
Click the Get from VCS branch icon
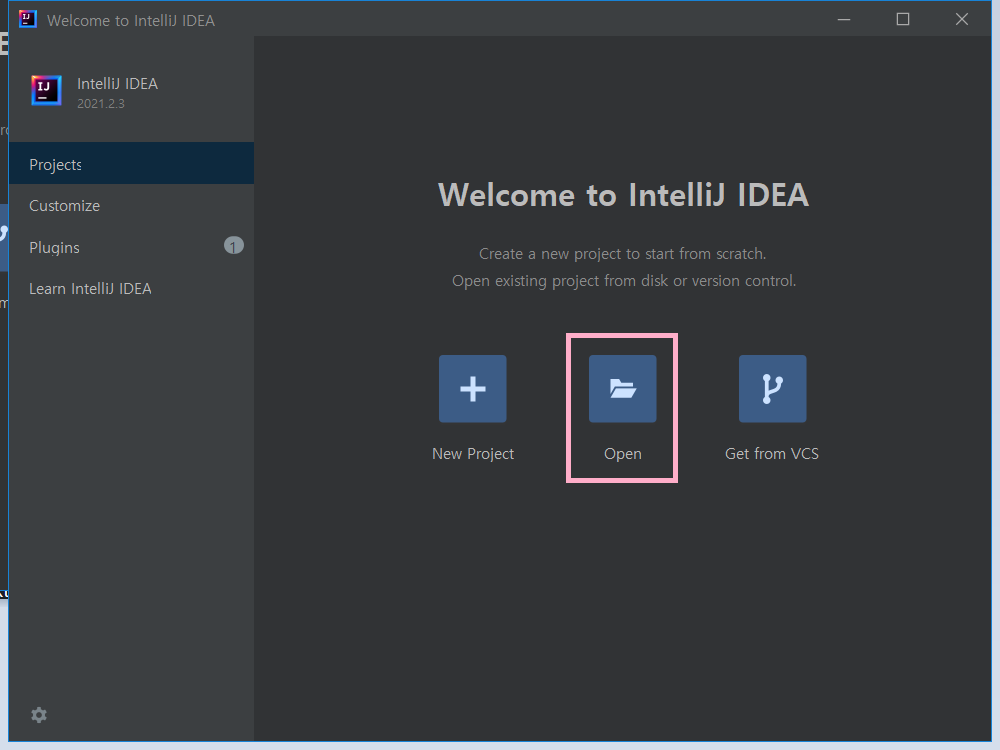(772, 388)
